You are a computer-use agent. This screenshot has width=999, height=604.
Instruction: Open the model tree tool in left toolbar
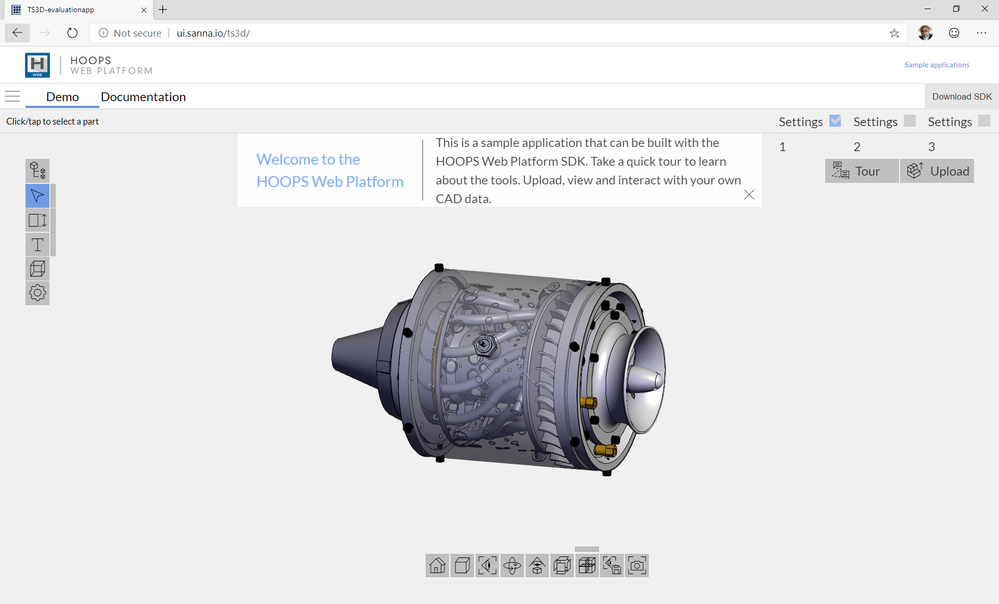38,171
